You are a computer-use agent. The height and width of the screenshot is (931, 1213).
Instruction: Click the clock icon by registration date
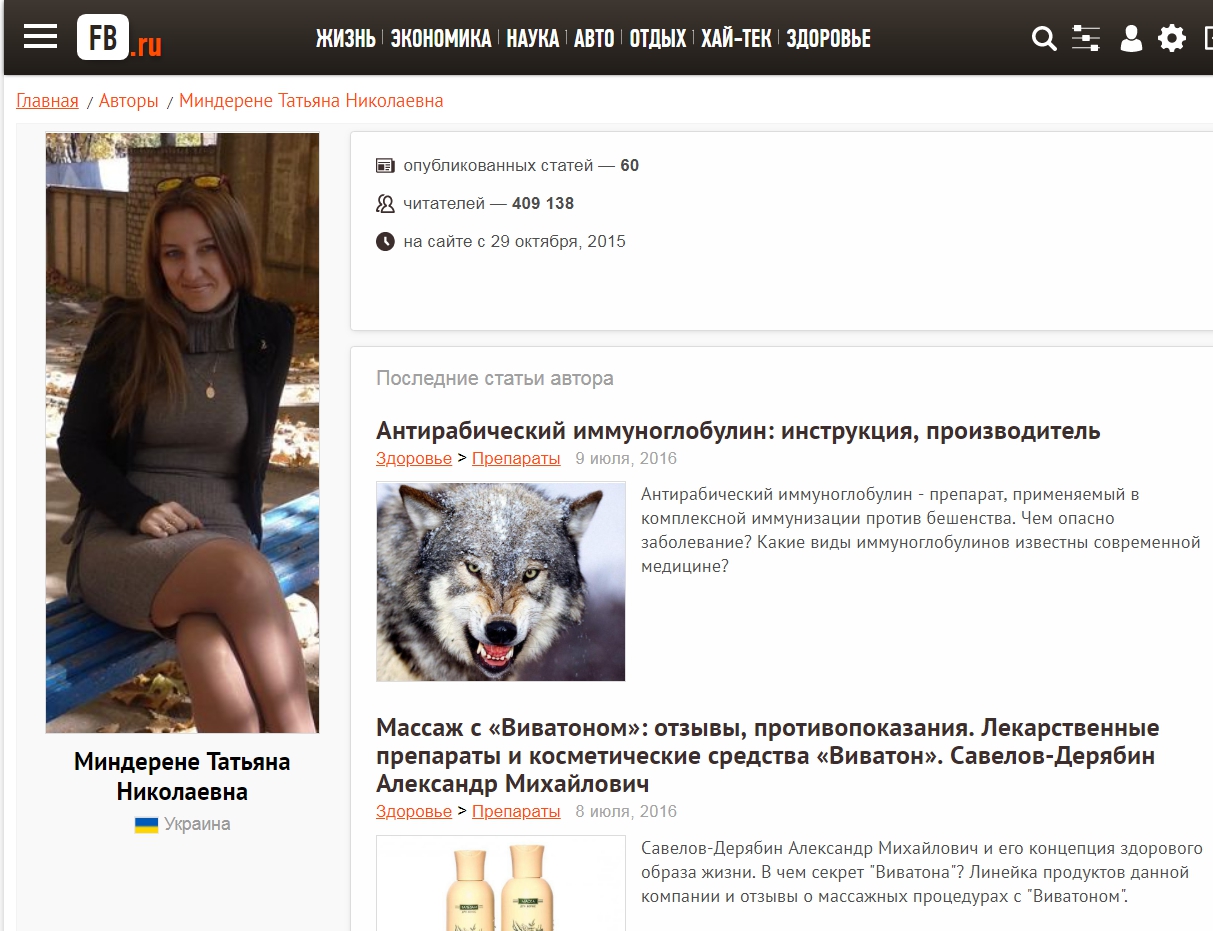click(x=385, y=241)
